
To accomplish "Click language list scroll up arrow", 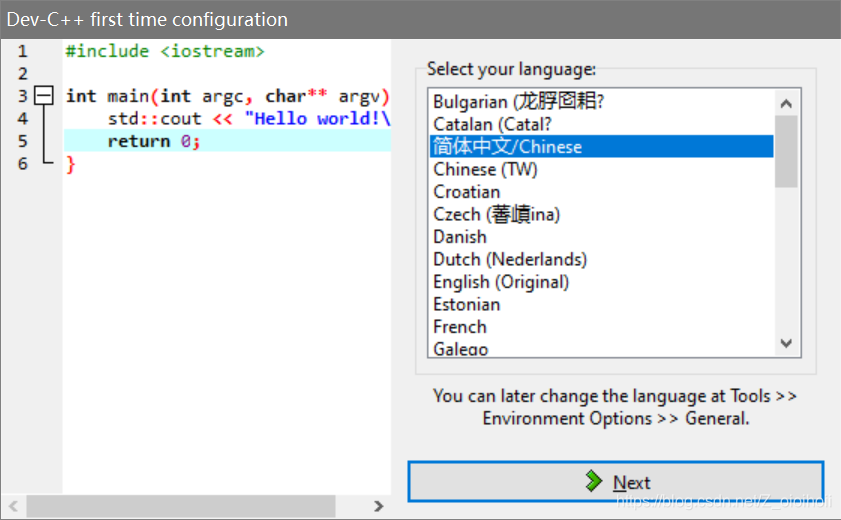I will tap(786, 103).
